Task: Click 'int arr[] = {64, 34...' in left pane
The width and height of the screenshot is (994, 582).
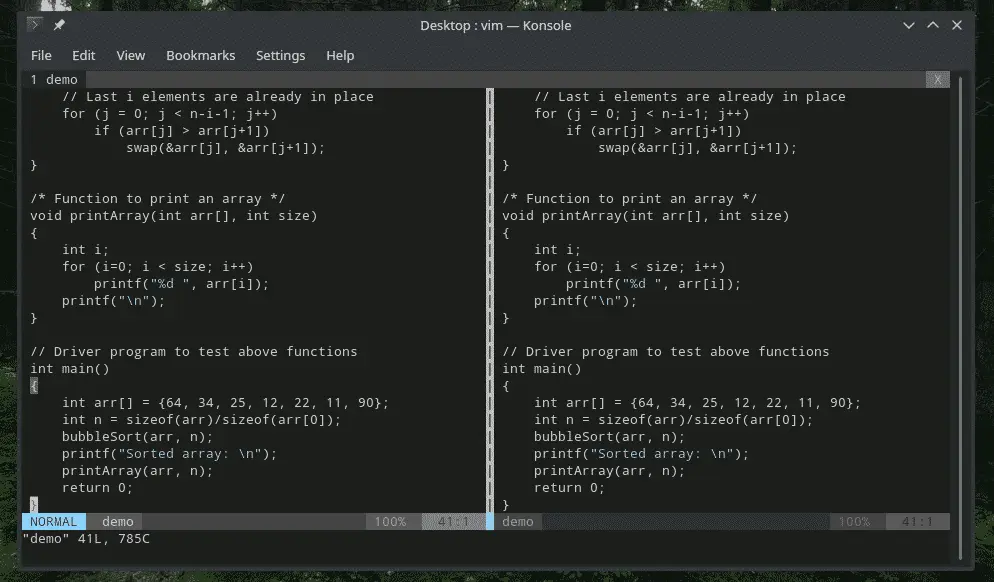Action: pyautogui.click(x=225, y=403)
